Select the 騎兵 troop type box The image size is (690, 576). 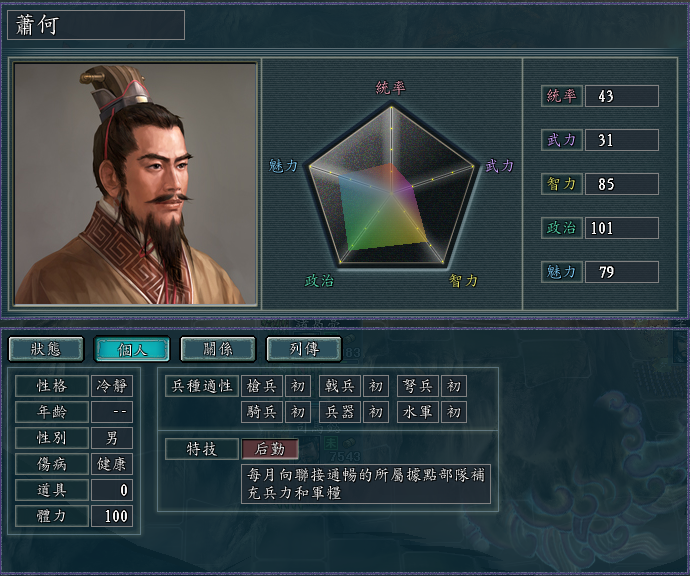262,412
